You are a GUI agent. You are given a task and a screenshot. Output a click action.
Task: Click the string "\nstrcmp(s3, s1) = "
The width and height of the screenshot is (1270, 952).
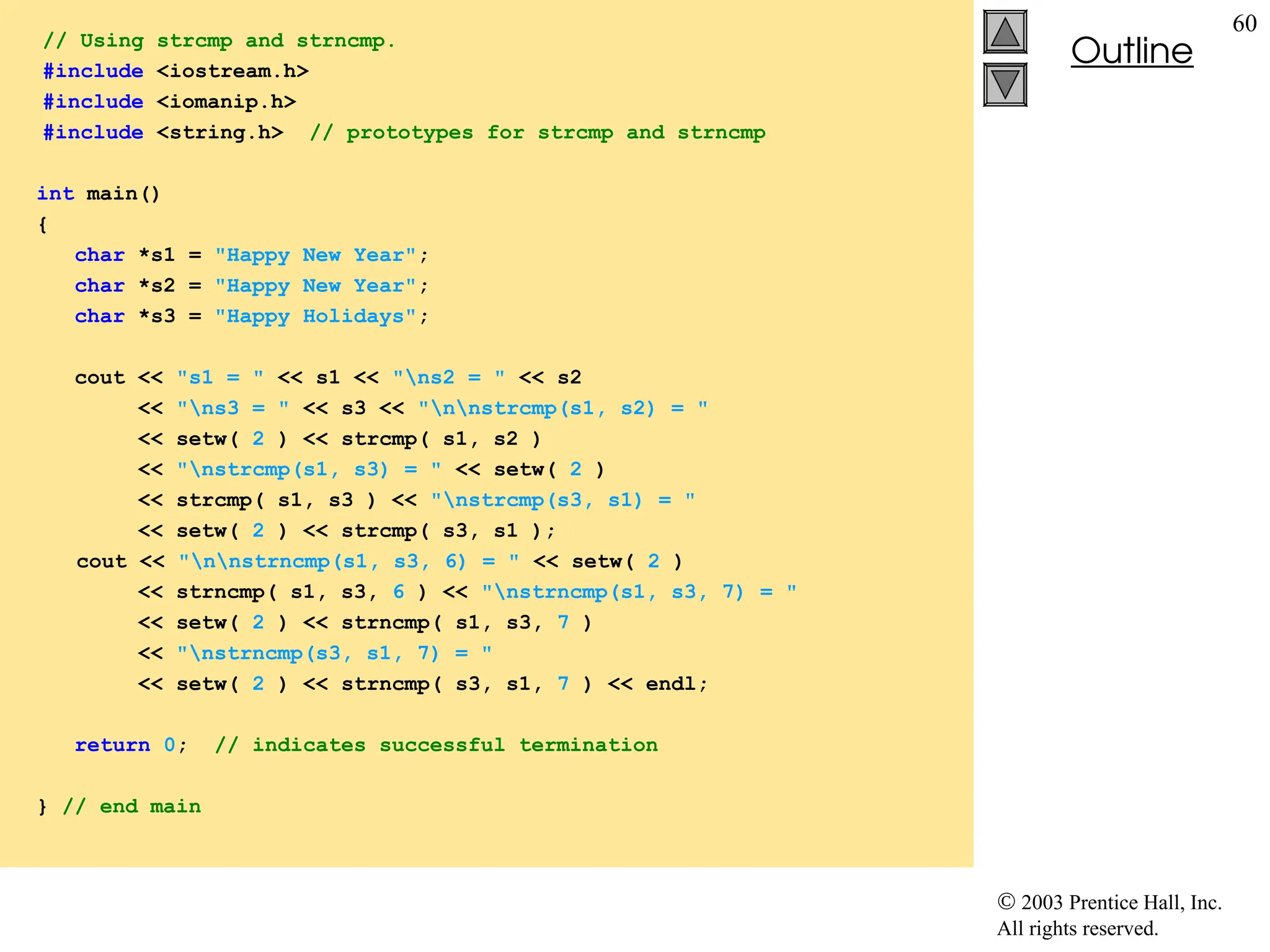[x=563, y=500]
